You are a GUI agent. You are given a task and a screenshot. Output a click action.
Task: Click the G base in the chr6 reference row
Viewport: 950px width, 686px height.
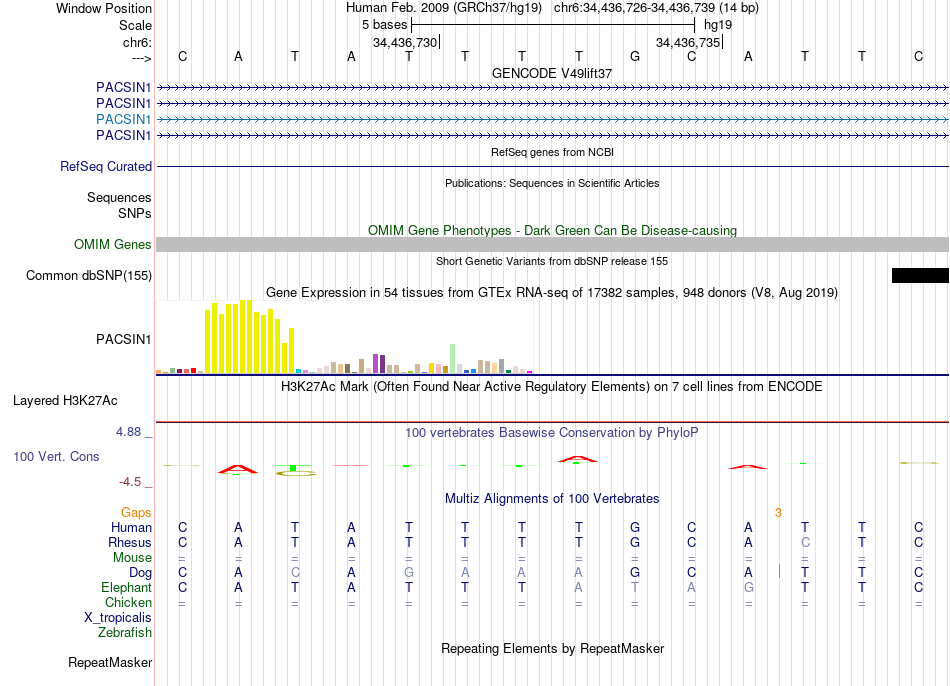635,56
